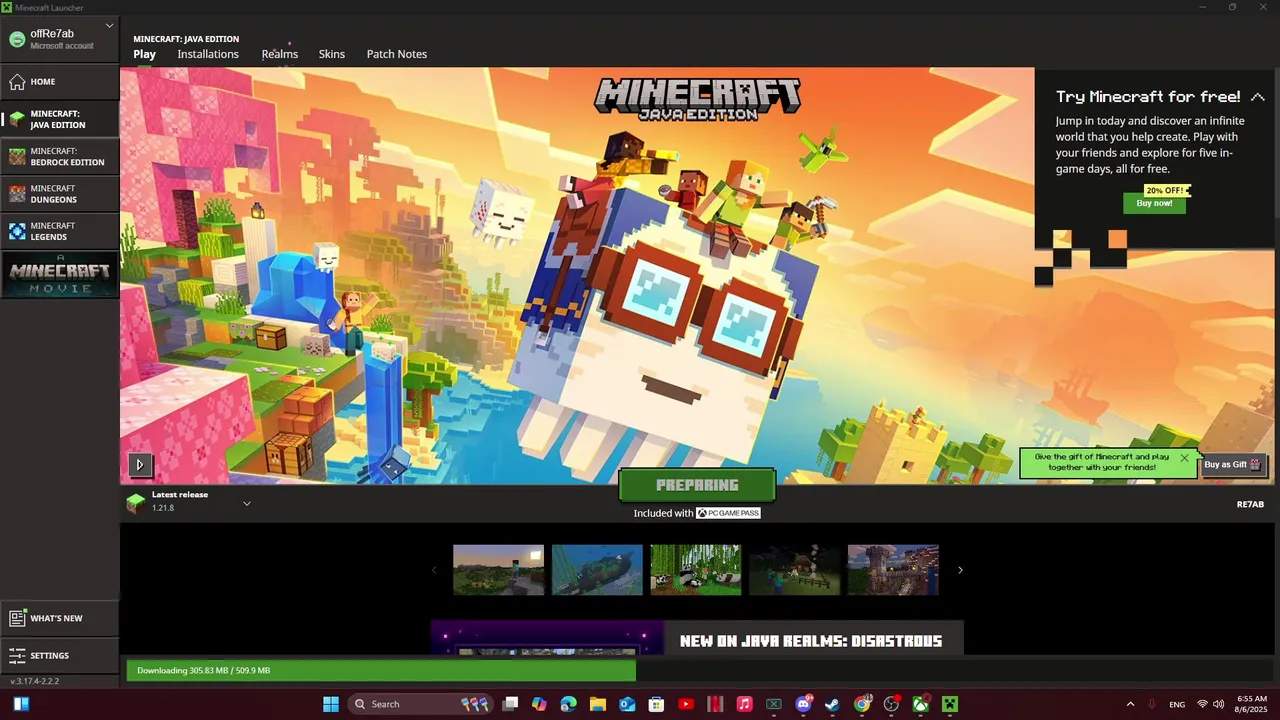Click the ENG language indicator
The width and height of the screenshot is (1280, 720).
(1177, 704)
